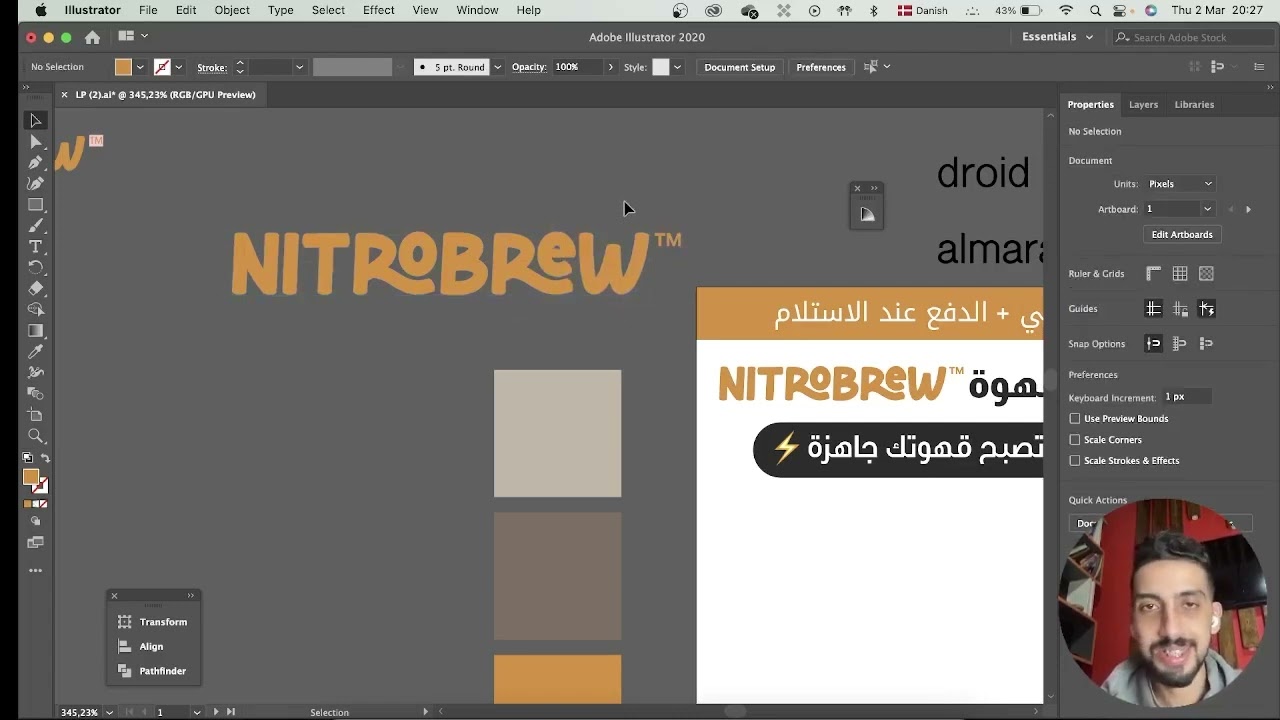Open the Style dropdown arrow
The height and width of the screenshot is (720, 1280).
click(677, 67)
